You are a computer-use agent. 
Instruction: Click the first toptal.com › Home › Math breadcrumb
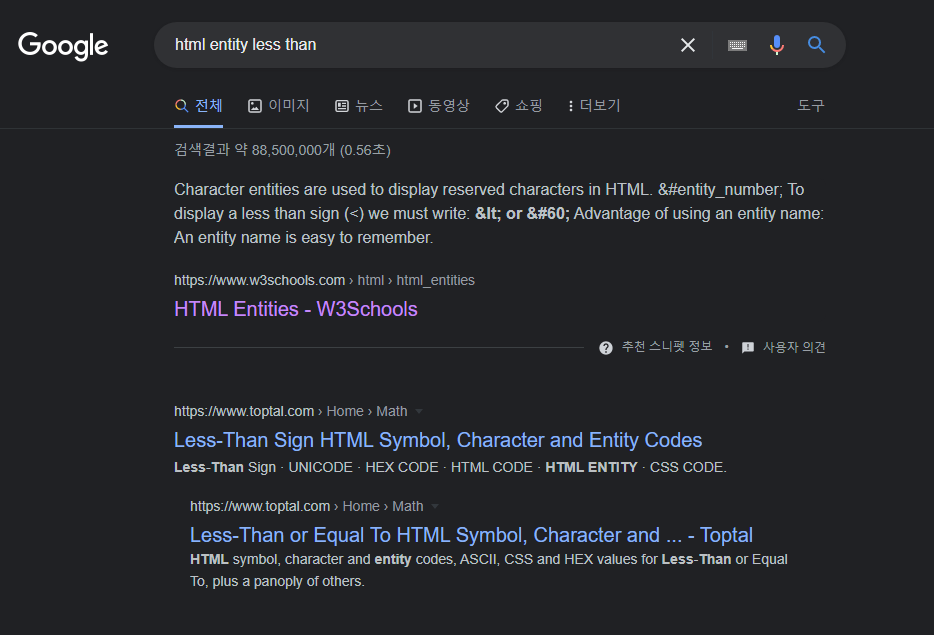coord(291,412)
